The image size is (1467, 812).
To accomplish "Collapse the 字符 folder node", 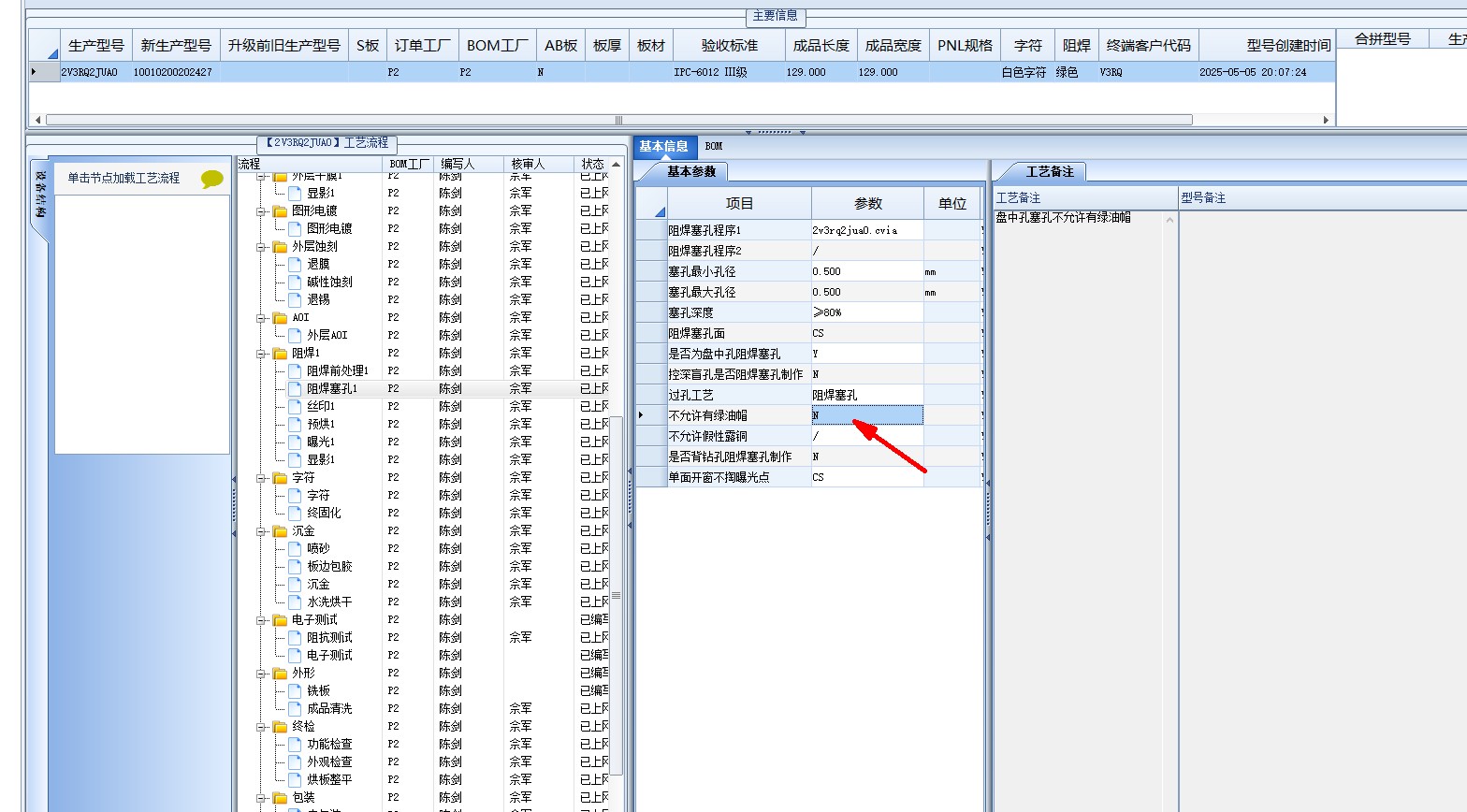I will click(262, 479).
